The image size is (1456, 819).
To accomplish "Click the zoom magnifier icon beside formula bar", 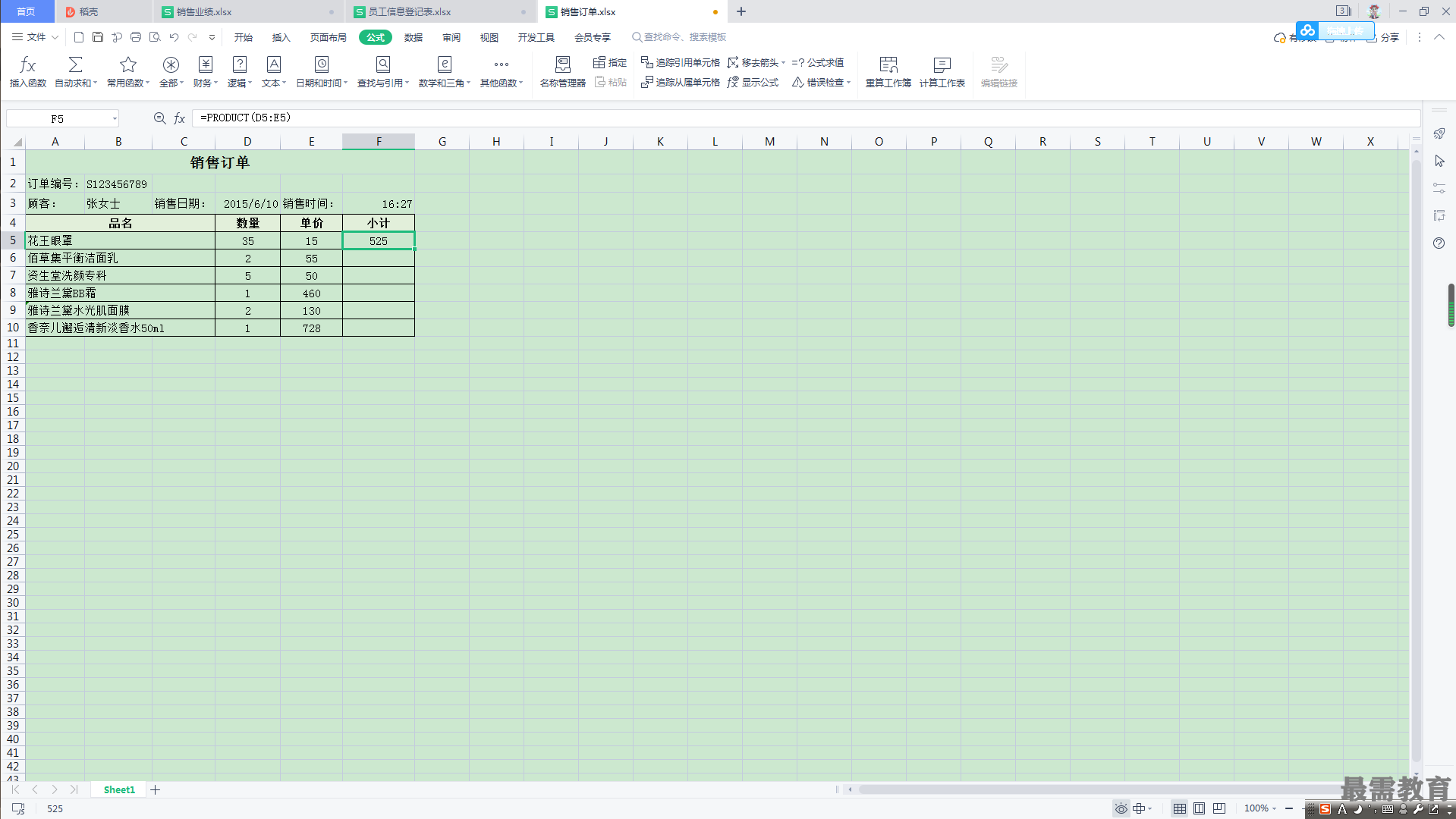I will (159, 118).
